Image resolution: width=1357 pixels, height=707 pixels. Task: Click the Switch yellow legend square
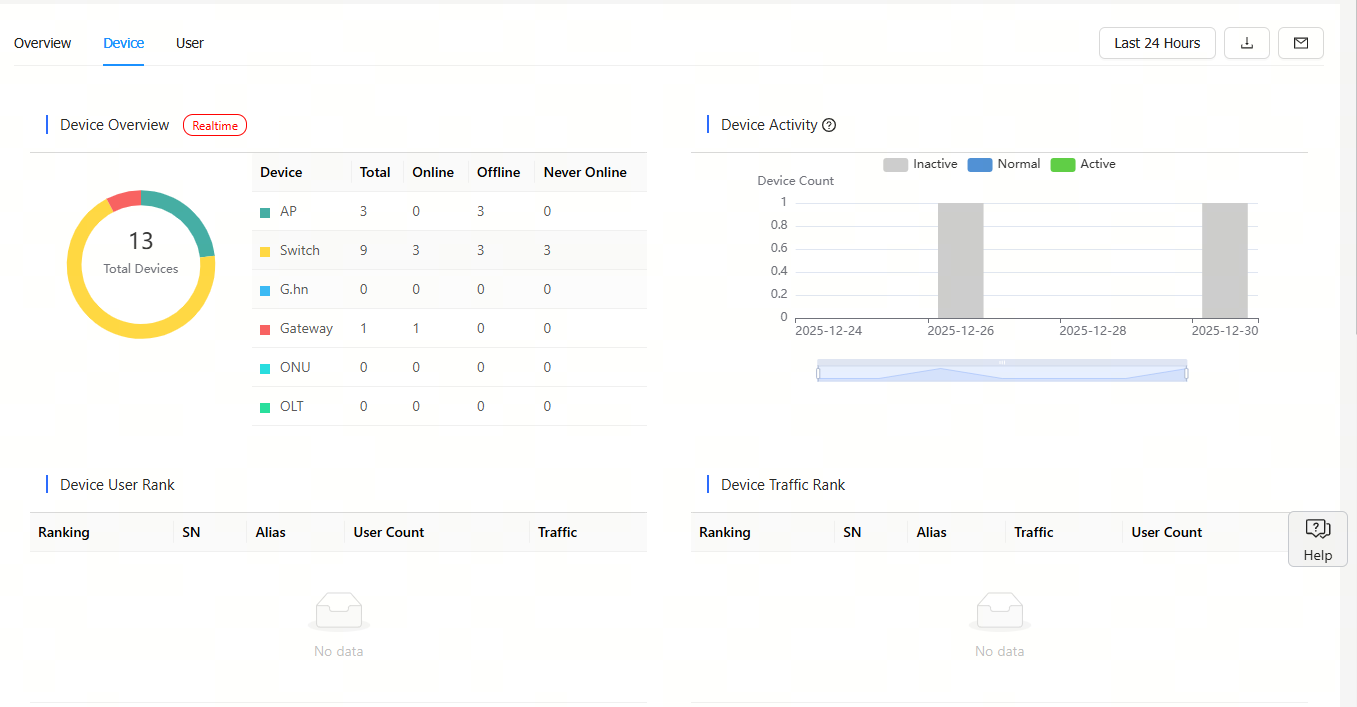pos(265,251)
